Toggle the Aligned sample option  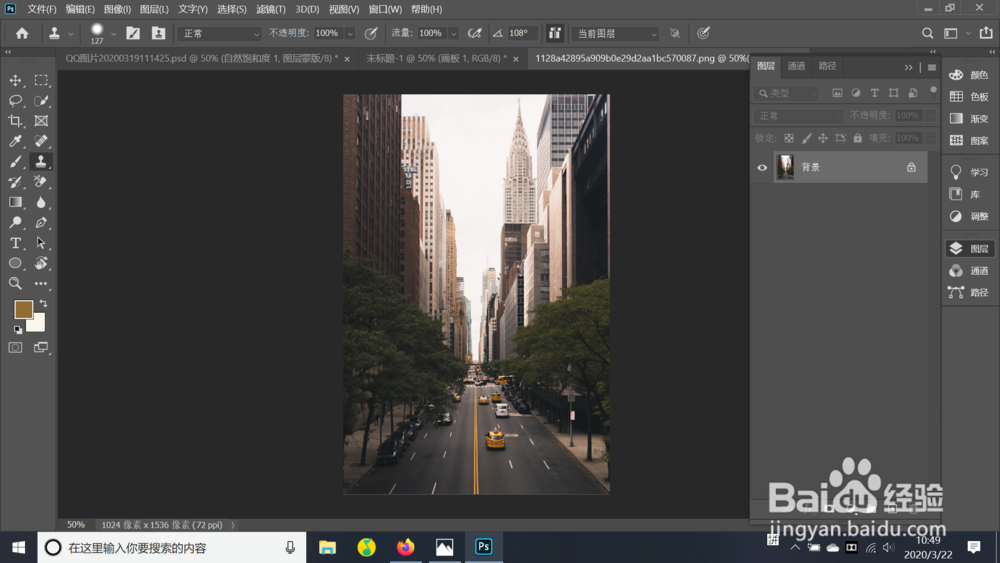pyautogui.click(x=555, y=33)
